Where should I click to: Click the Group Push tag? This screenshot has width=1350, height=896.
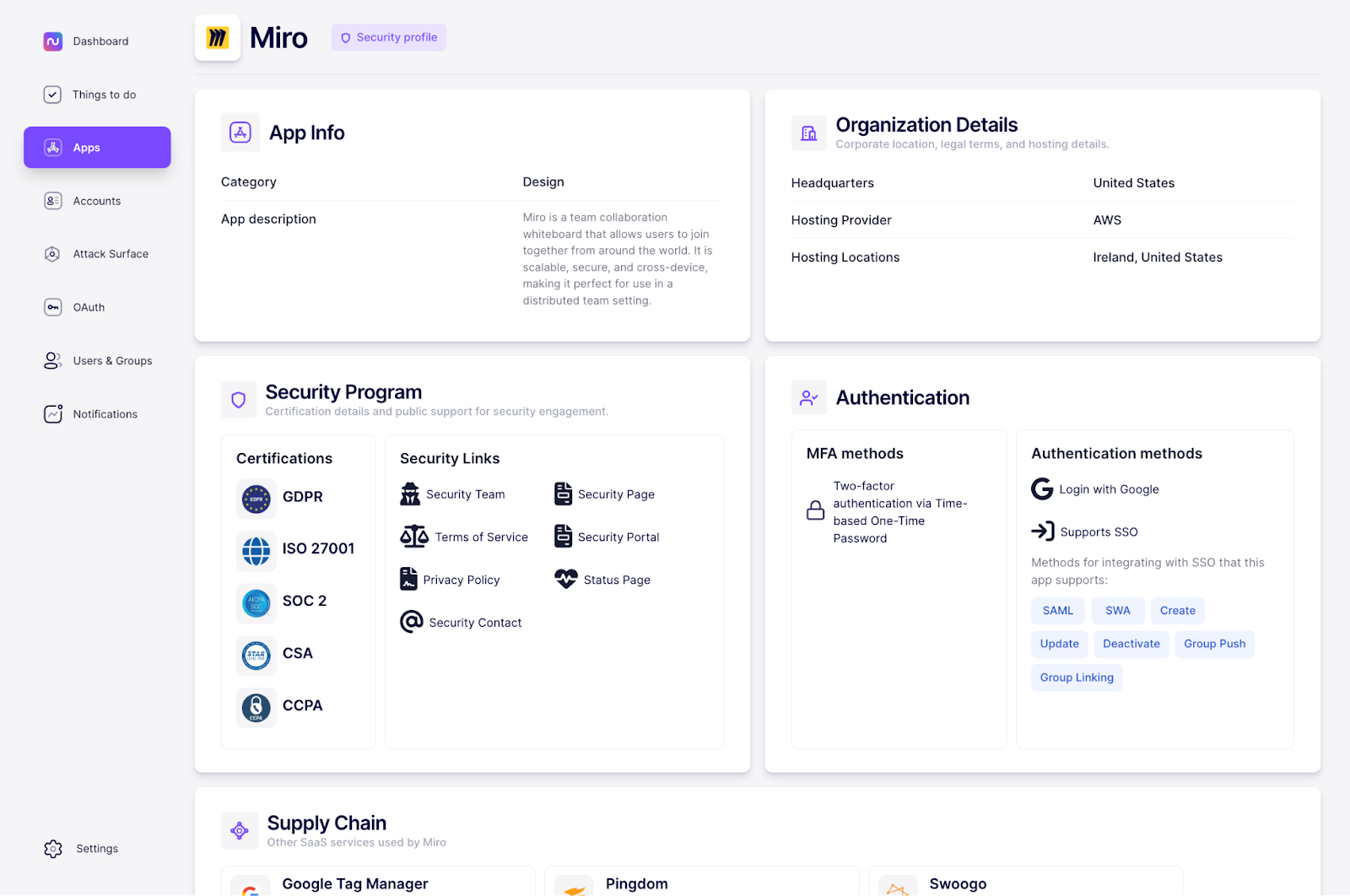1214,644
